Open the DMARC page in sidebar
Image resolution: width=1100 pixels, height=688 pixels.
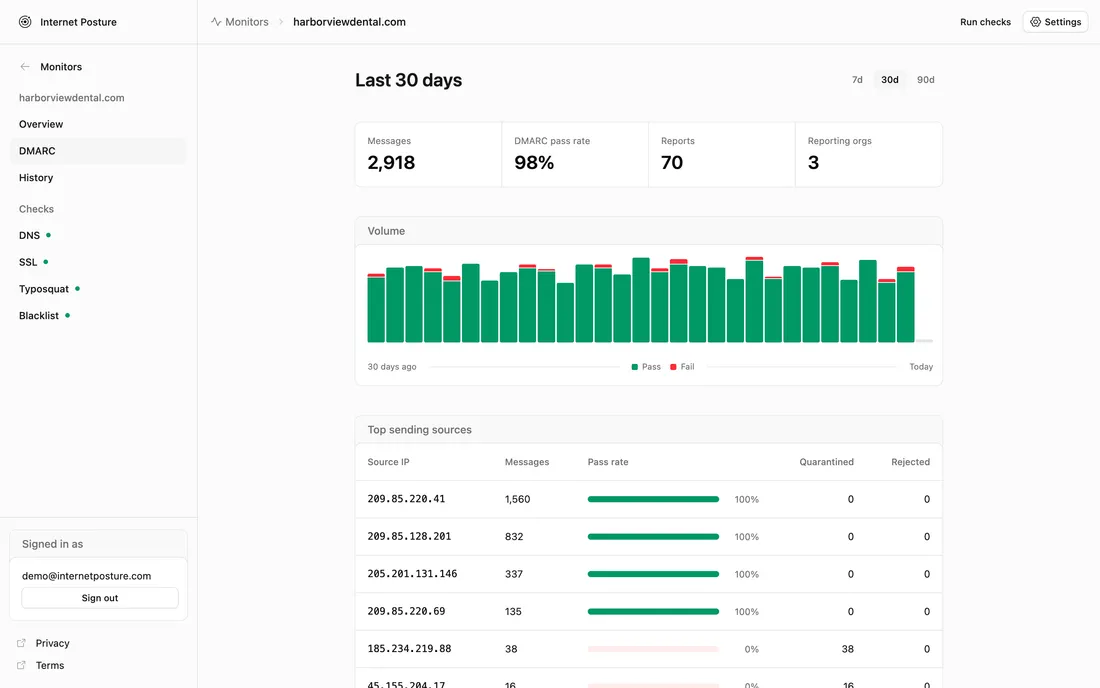[x=98, y=151]
